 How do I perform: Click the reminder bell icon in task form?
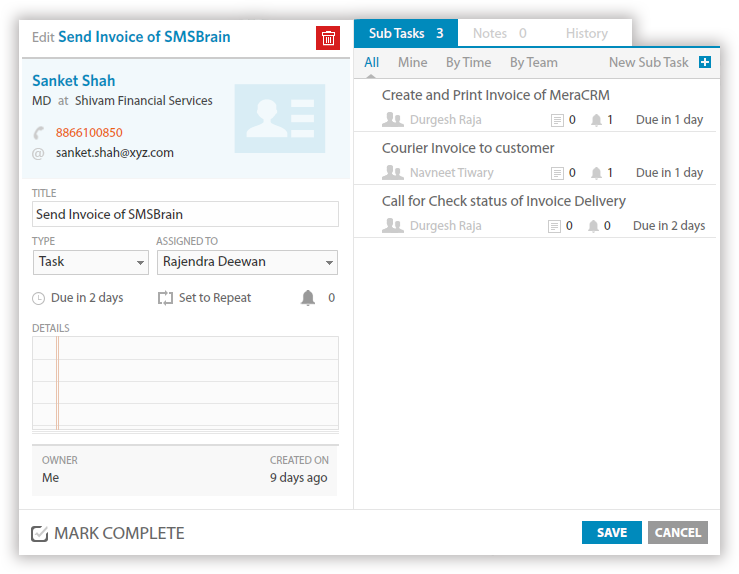(308, 298)
